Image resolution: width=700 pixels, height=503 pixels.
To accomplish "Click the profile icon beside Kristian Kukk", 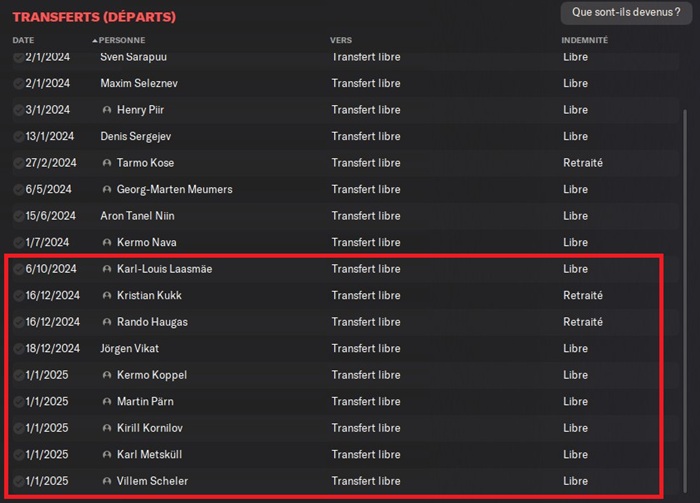I will pyautogui.click(x=107, y=296).
